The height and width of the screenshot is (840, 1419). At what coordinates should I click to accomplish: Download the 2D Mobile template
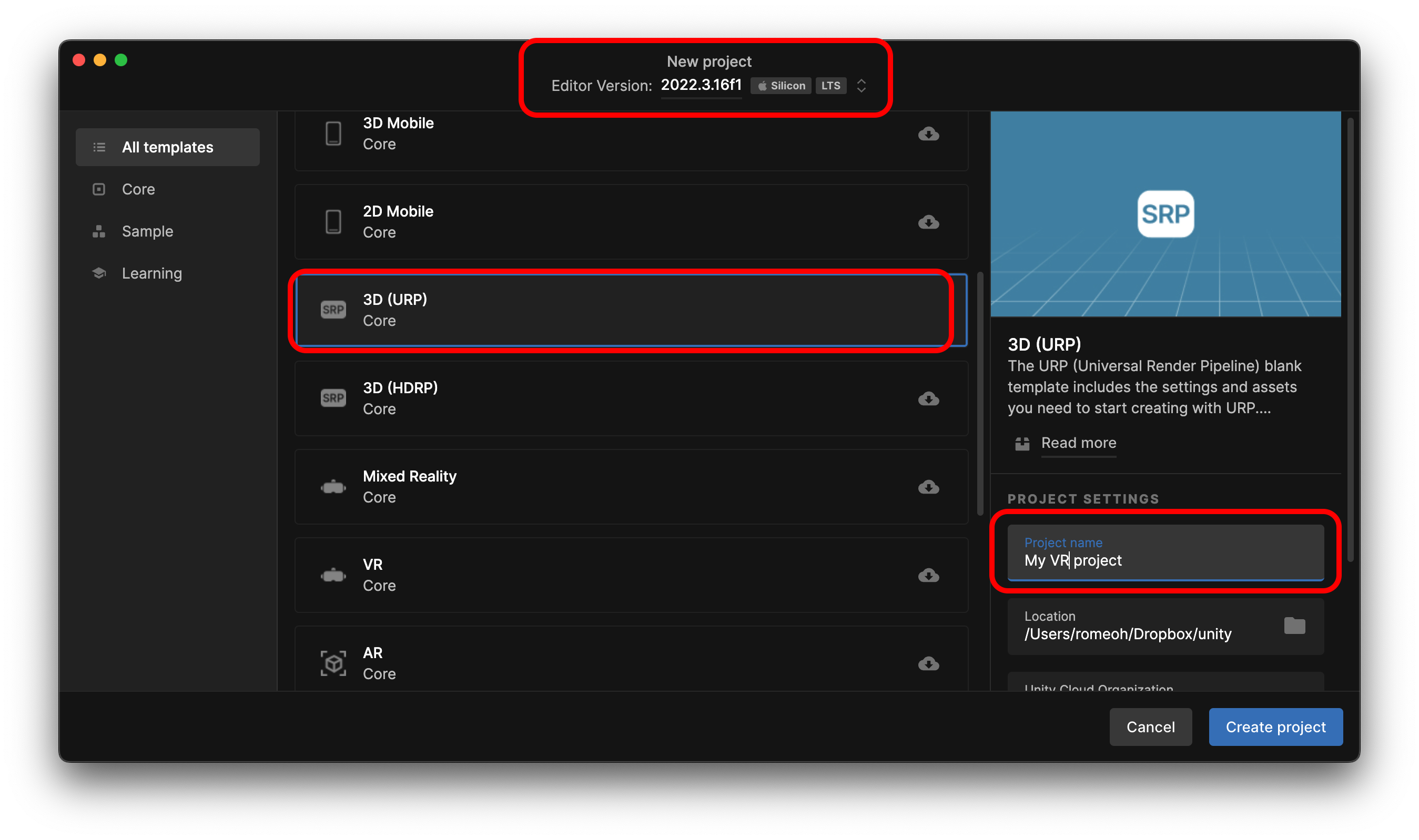point(928,222)
